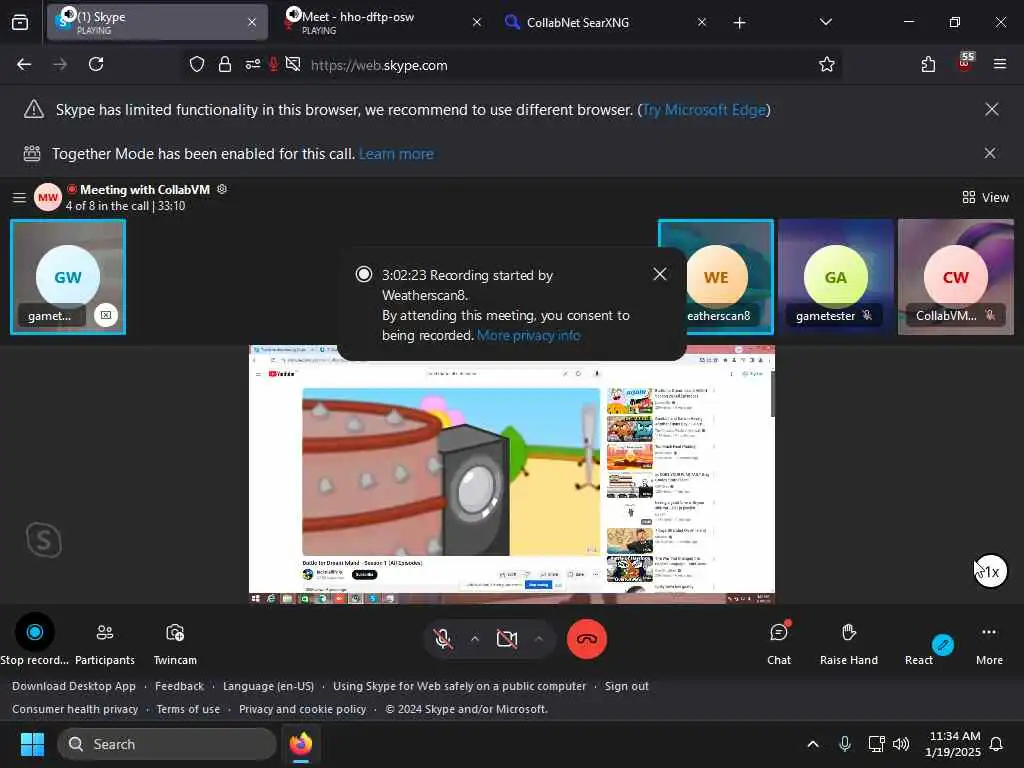Close the Skype browser tab
Screen dimensions: 1024x768
[x=252, y=22]
